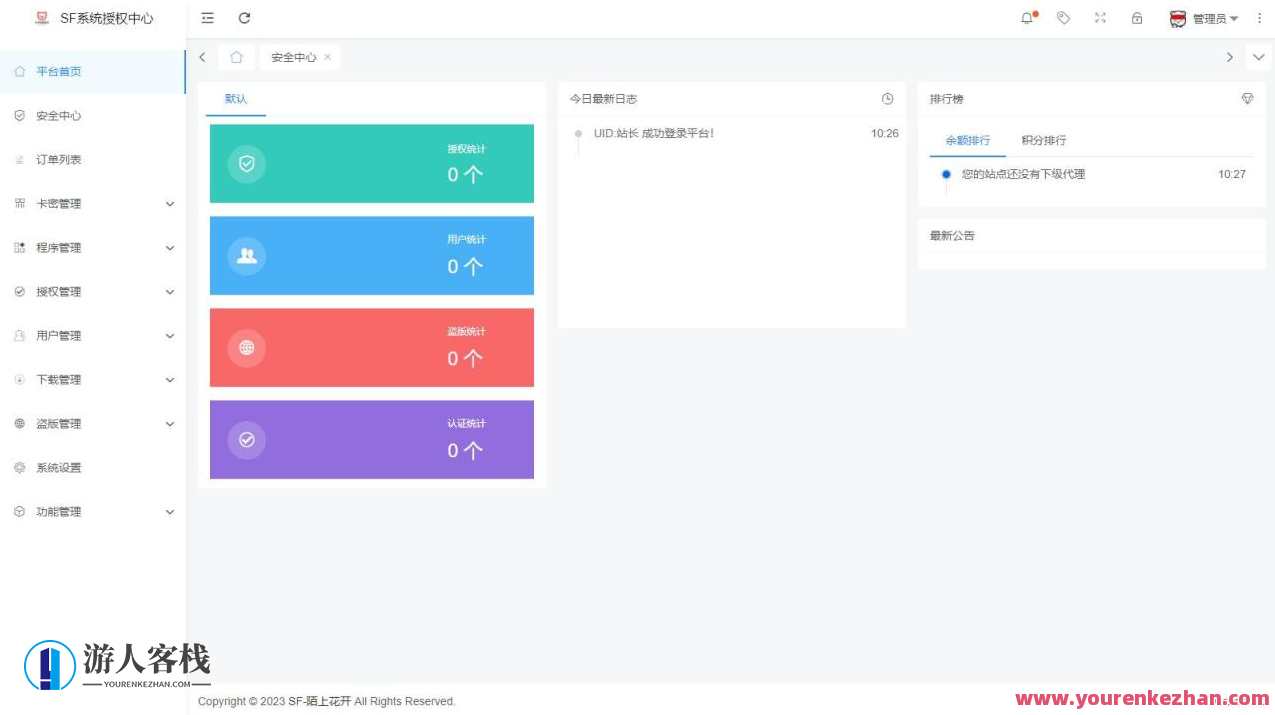Switch to the 积分排行 tab
Screen dimensions: 1275x715
pos(1043,140)
